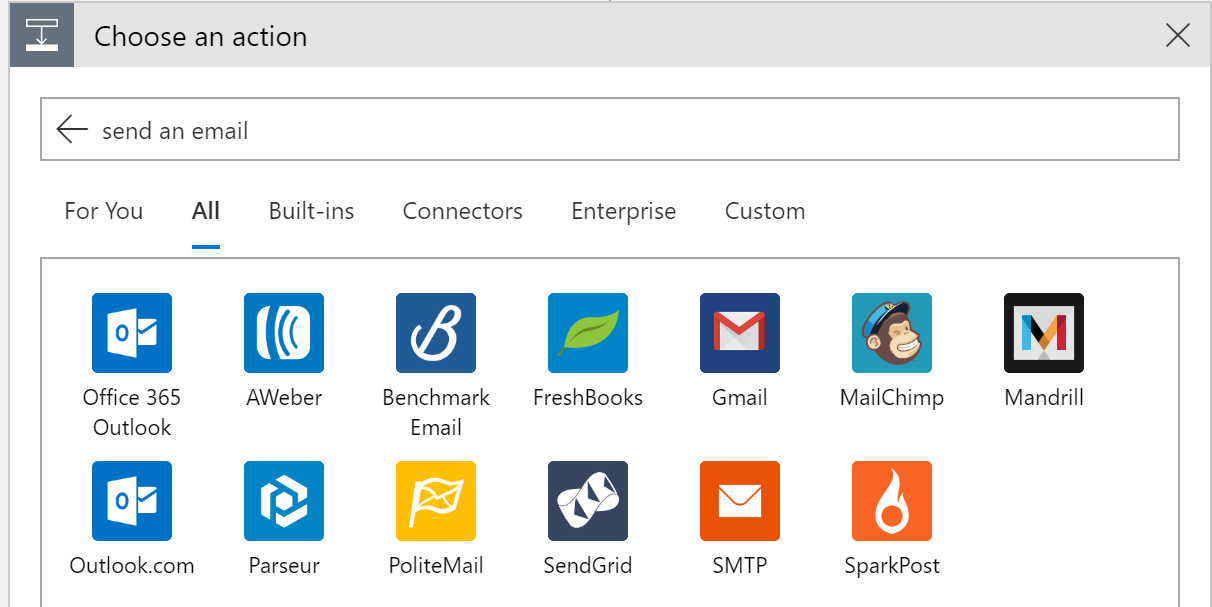
Task: Choose the SendGrid connector icon
Action: coord(588,501)
